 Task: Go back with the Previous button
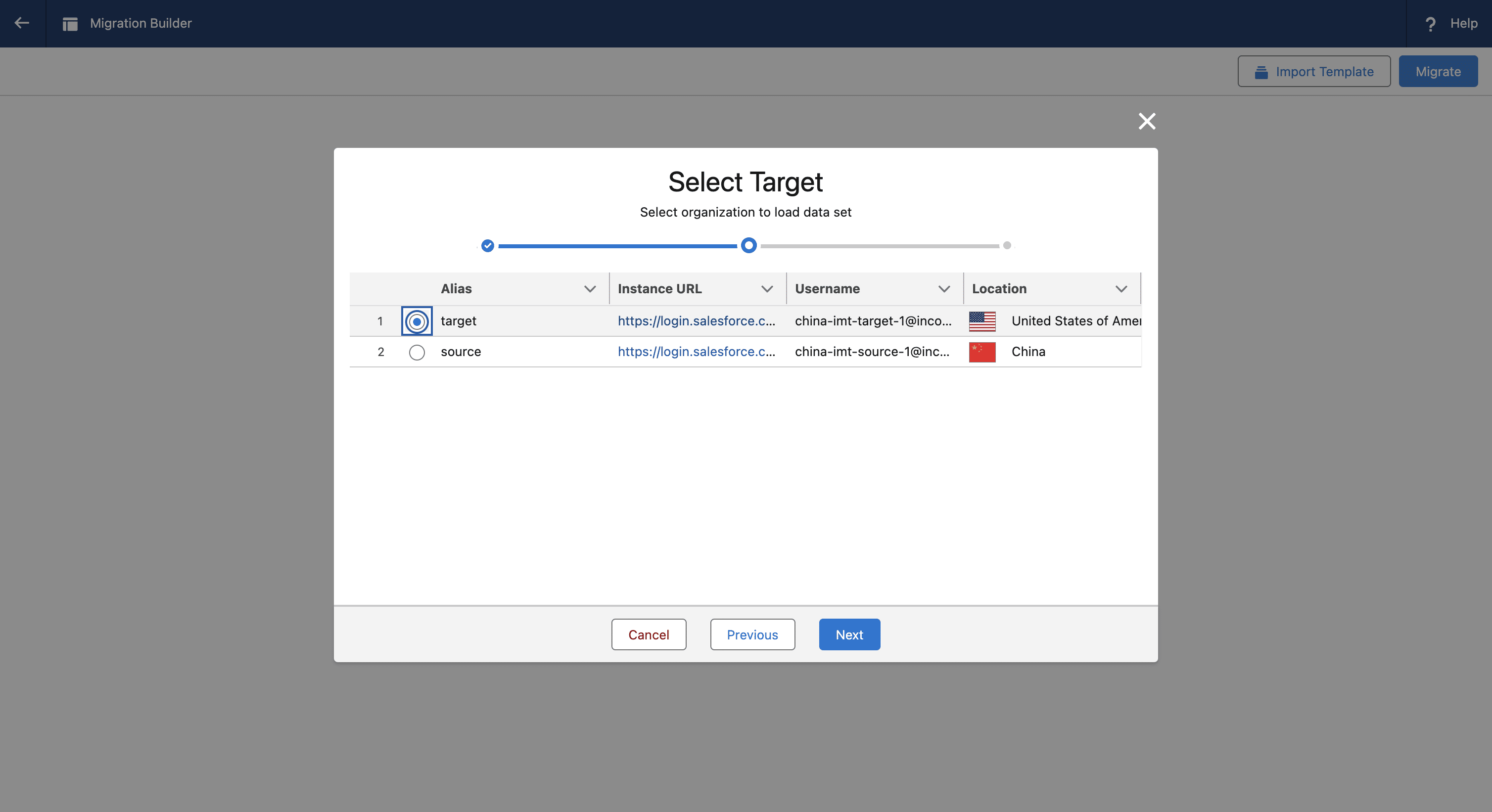752,635
